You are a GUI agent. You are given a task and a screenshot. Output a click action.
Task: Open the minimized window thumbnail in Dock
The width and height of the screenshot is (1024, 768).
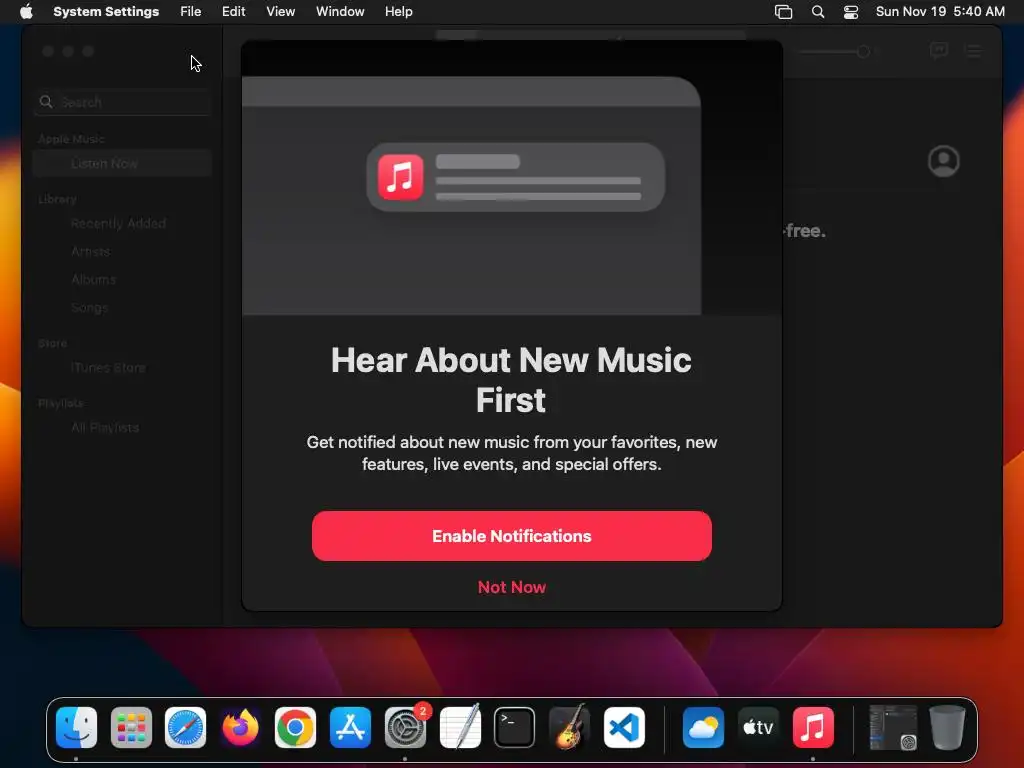(x=893, y=728)
